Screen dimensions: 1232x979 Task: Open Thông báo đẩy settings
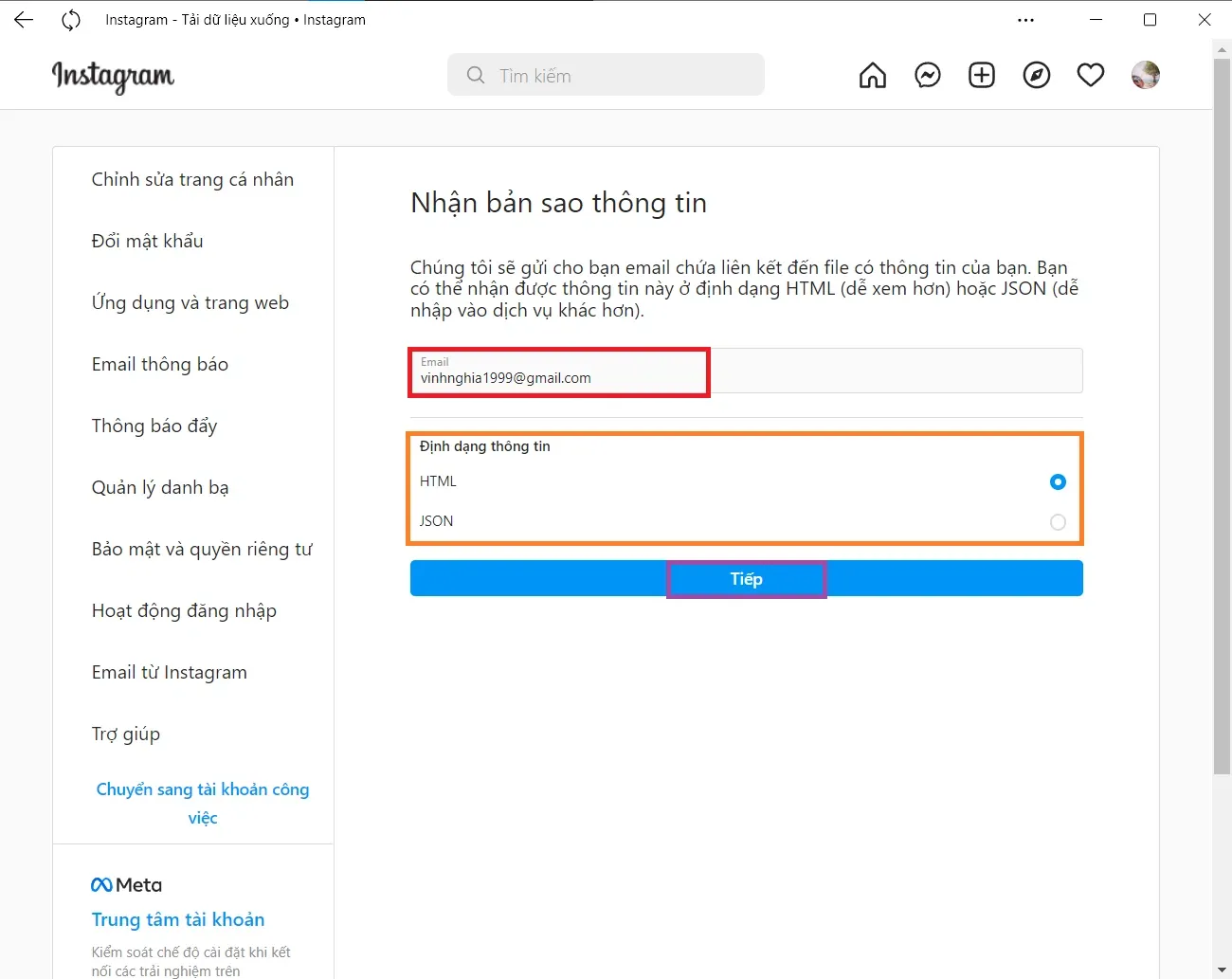(154, 426)
